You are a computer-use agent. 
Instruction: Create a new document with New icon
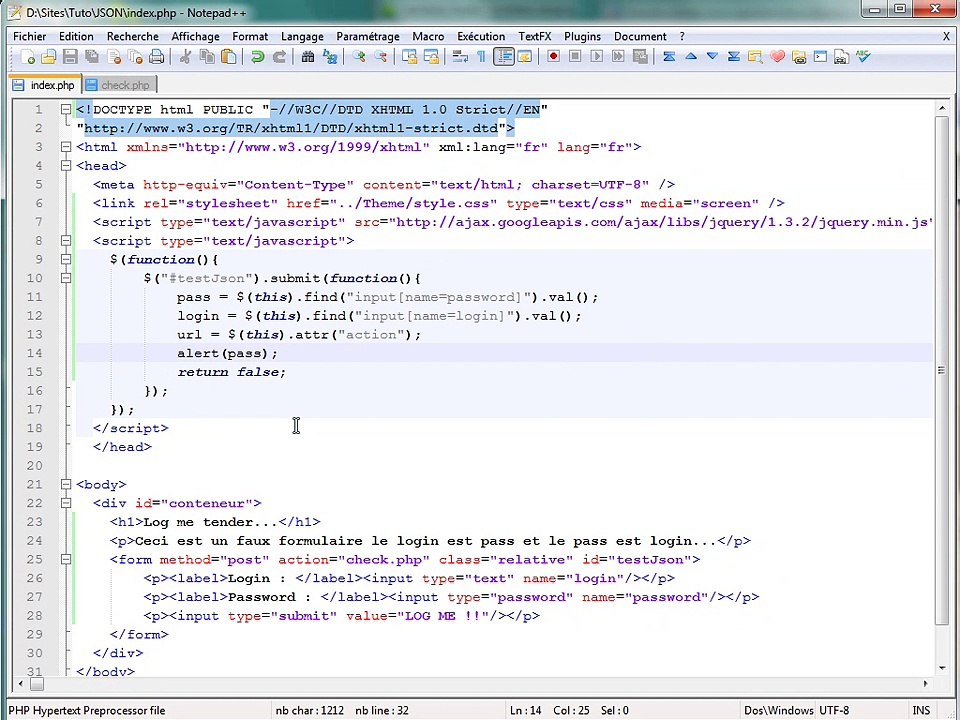coord(28,57)
